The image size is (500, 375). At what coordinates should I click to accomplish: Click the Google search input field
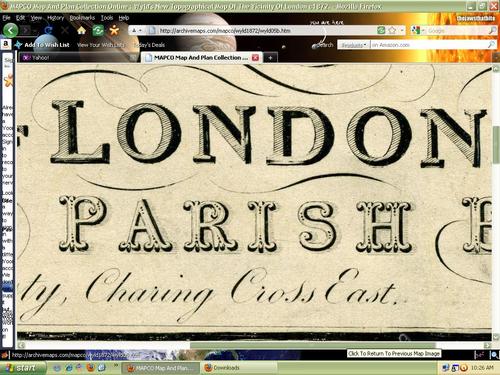[x=457, y=30]
